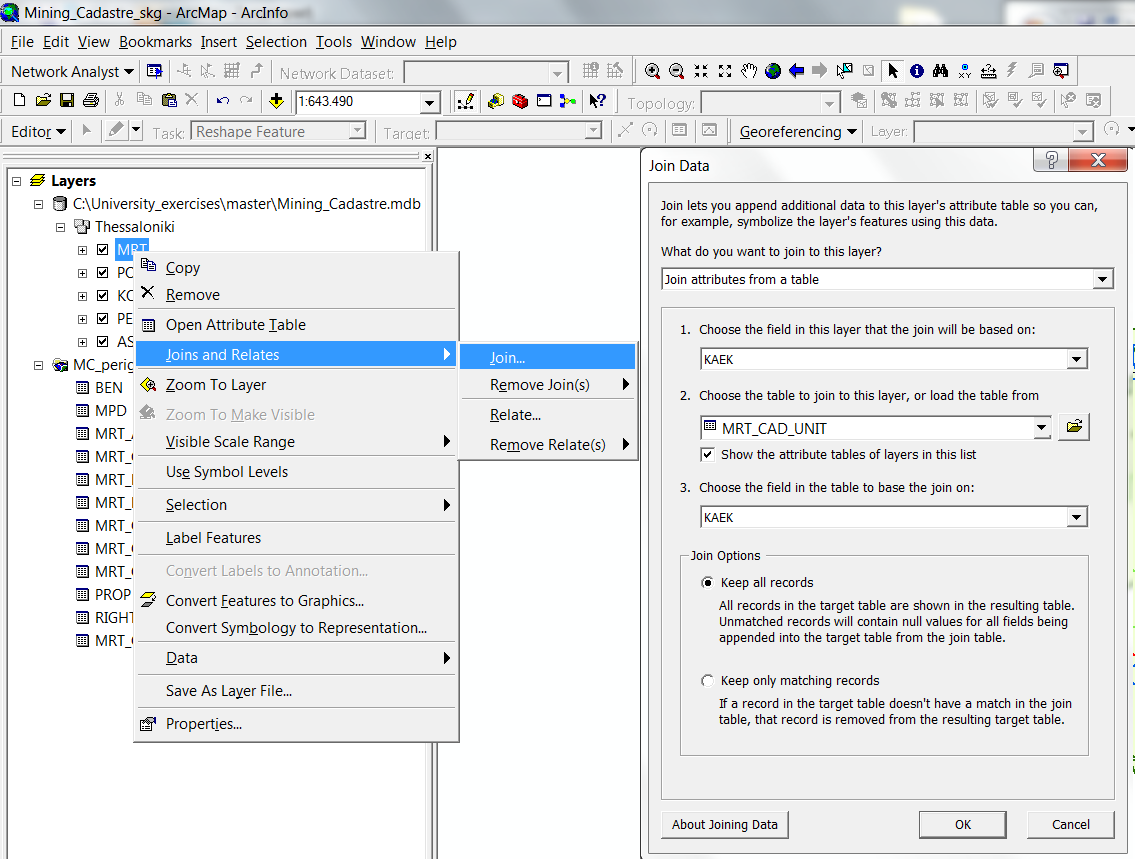Click the Open folder icon
The width and height of the screenshot is (1135, 859).
click(x=43, y=101)
